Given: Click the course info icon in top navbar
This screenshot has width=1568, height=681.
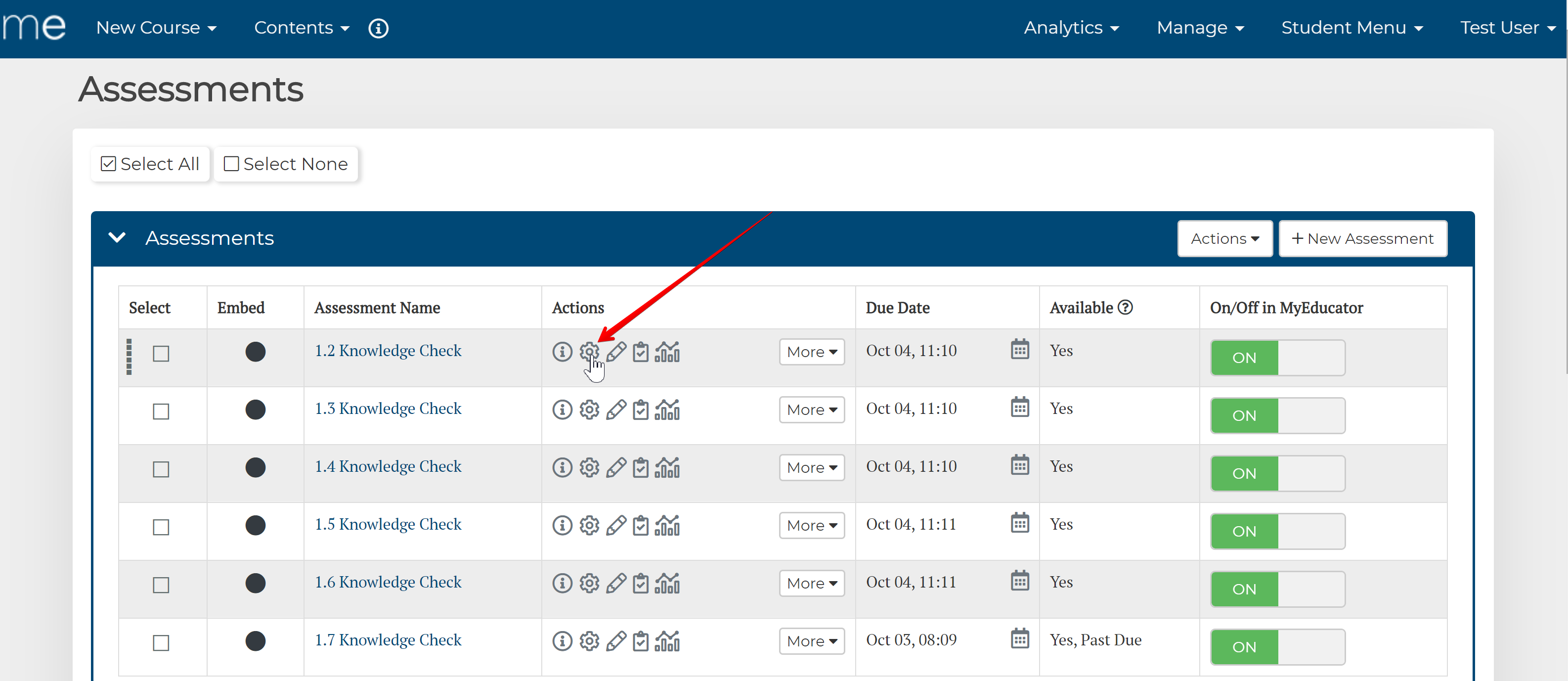Looking at the screenshot, I should pos(378,28).
